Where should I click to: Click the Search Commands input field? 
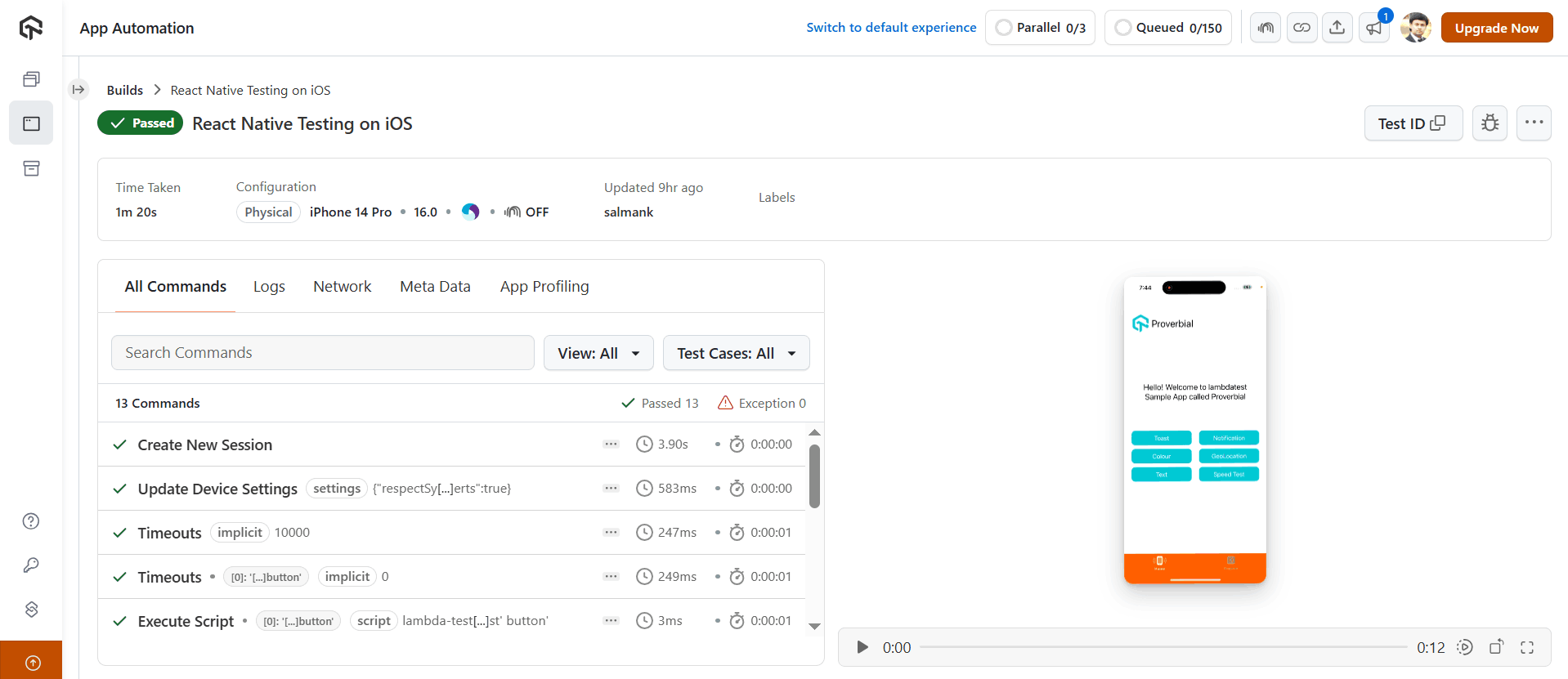322,353
